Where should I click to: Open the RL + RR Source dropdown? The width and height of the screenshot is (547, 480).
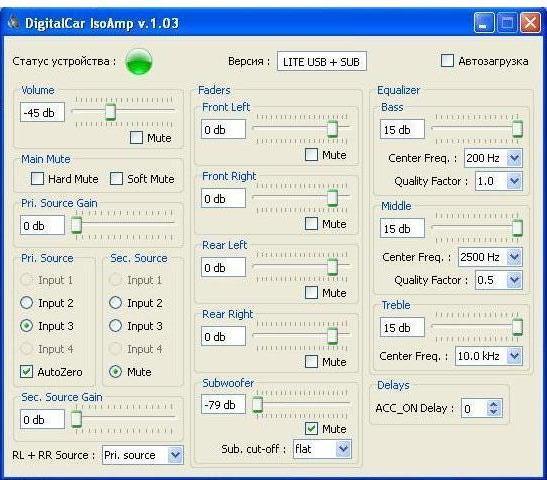pos(175,455)
